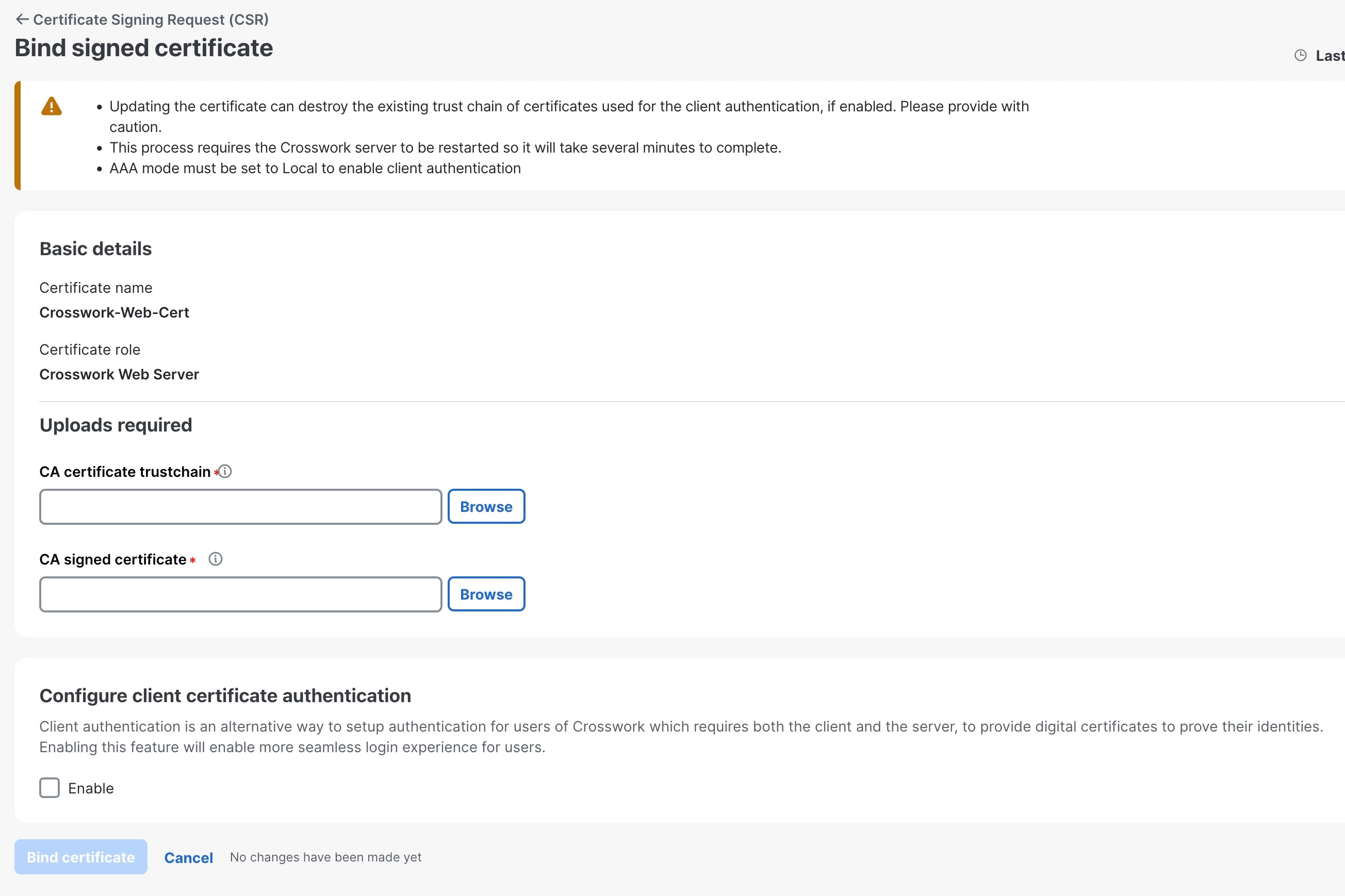Show info for CA certificate trustchain
Screen dimensions: 1345x896
pyautogui.click(x=225, y=471)
